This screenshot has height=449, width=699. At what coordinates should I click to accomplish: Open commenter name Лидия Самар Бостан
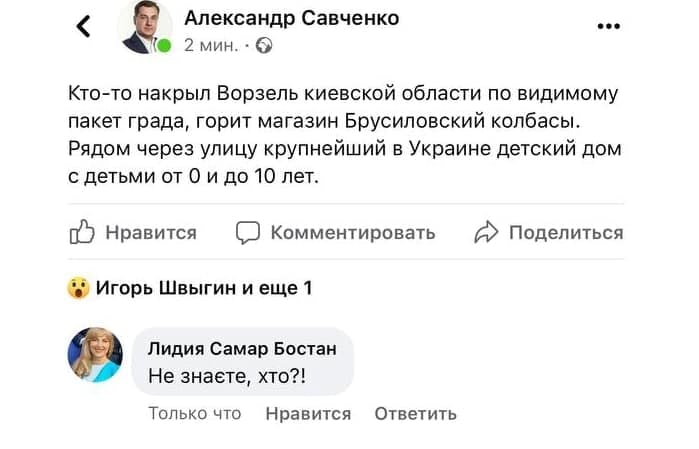pos(241,348)
